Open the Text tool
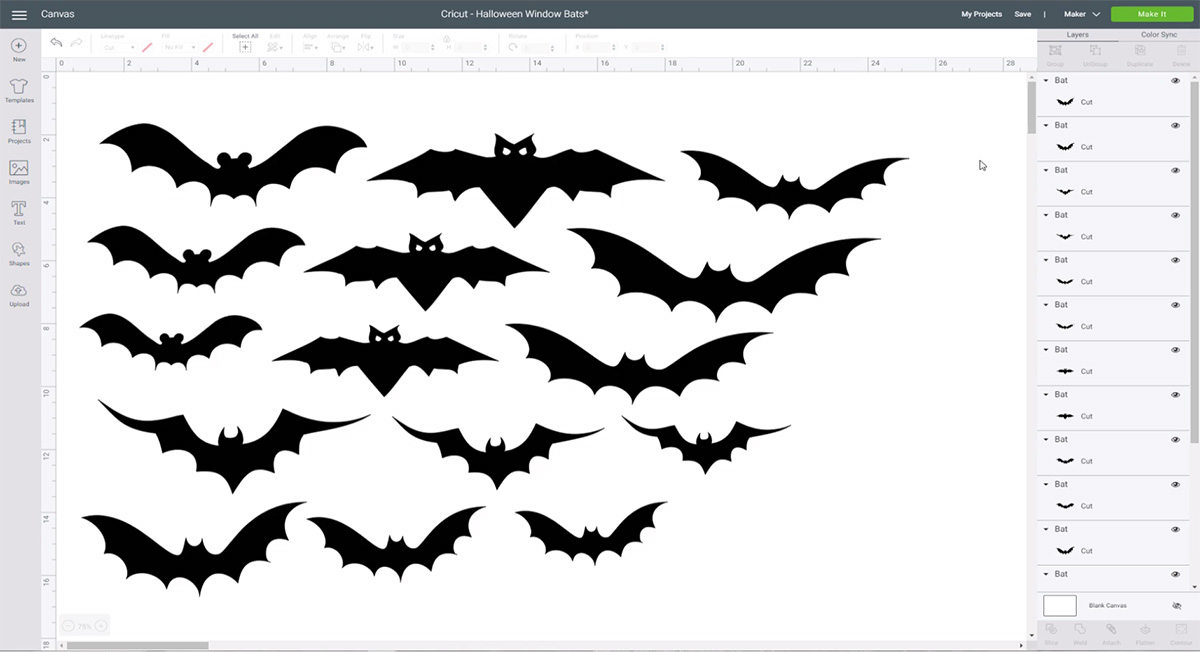 (18, 210)
